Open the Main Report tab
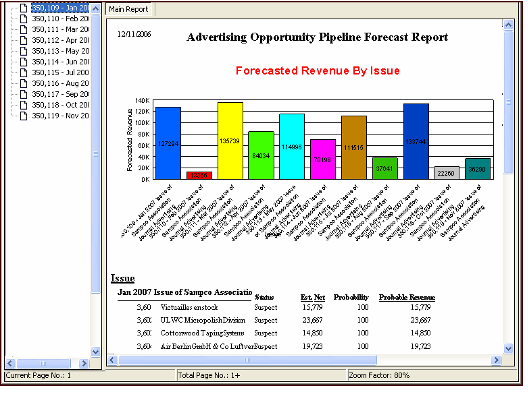Viewport: 528px width, 396px height. (x=128, y=9)
